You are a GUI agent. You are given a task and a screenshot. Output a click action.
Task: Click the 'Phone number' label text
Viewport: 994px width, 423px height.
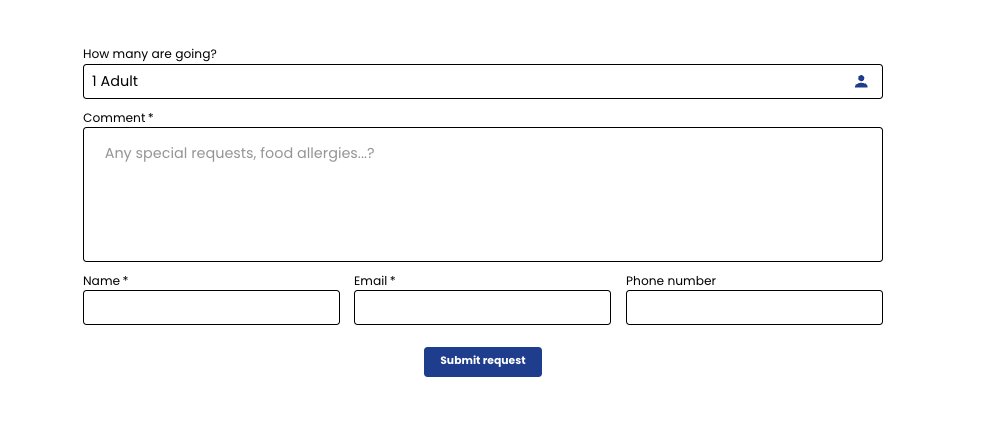(671, 281)
